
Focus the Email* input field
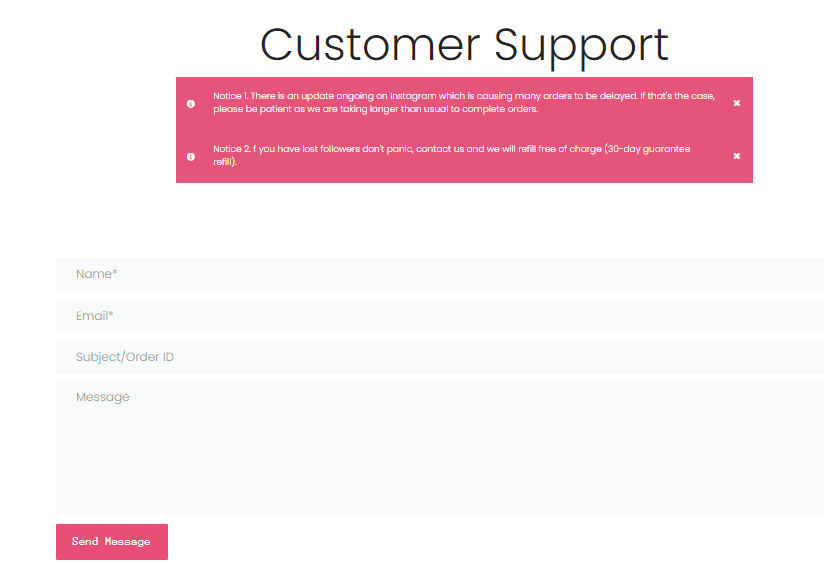[440, 316]
